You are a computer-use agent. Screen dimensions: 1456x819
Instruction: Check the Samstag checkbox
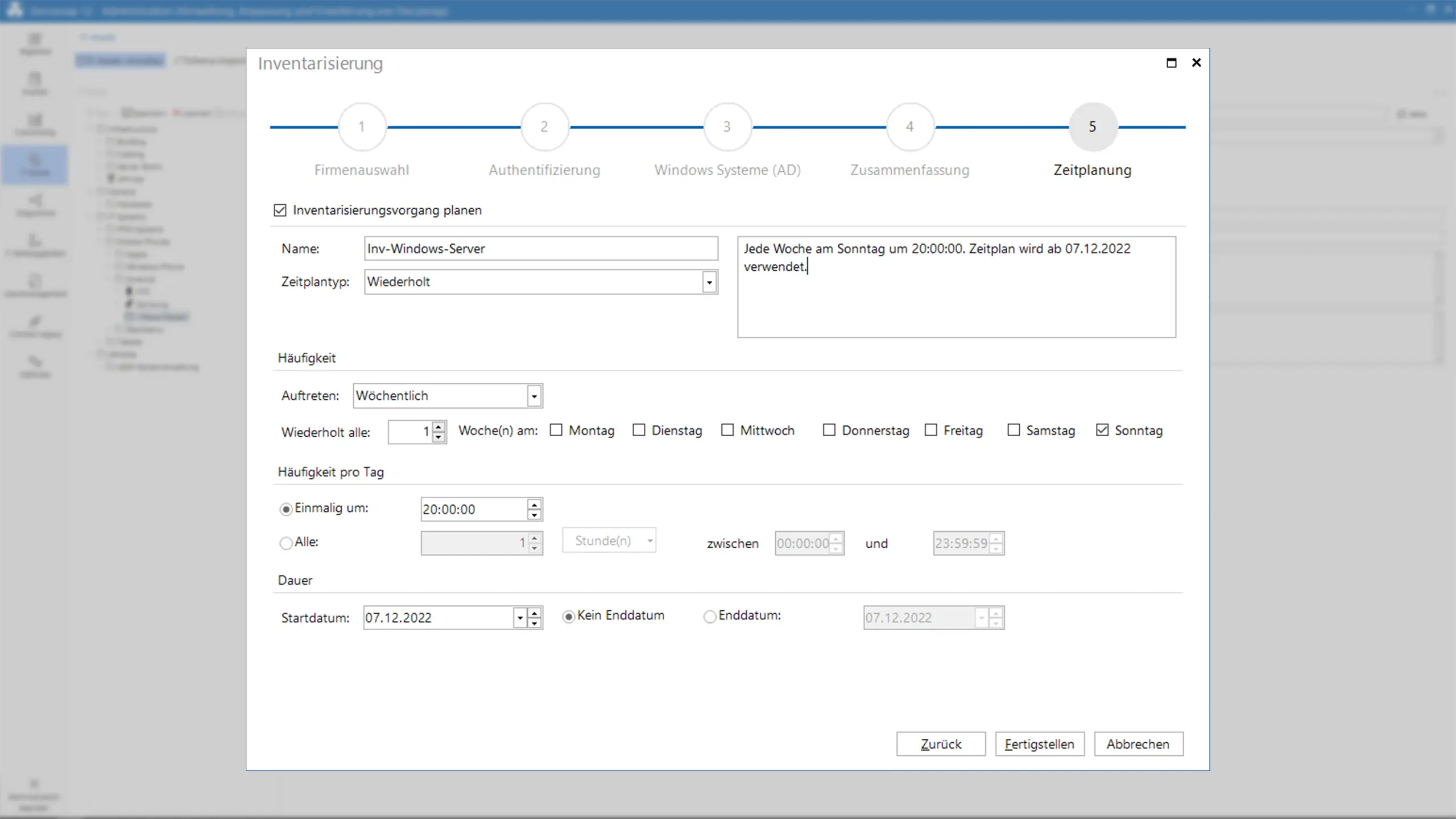[1014, 431]
